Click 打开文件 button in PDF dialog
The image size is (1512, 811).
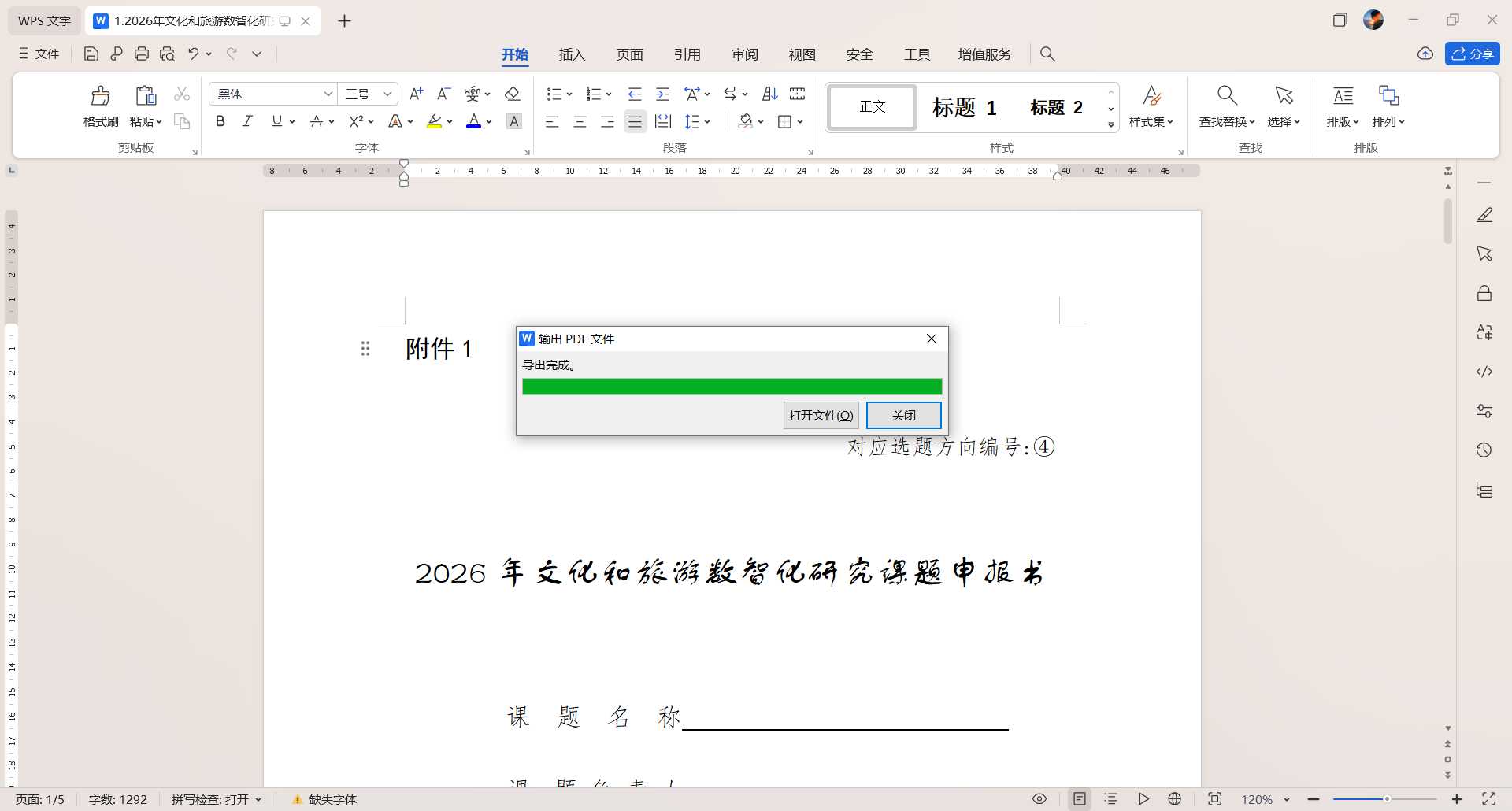[x=821, y=415]
